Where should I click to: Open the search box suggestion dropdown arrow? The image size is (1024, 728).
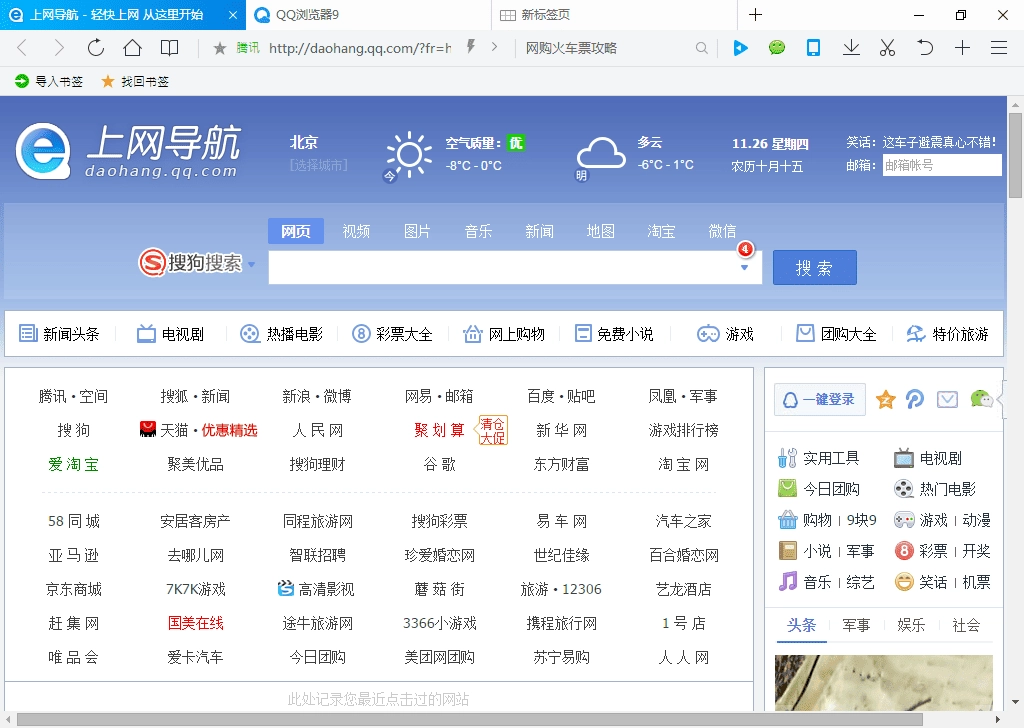tap(744, 268)
